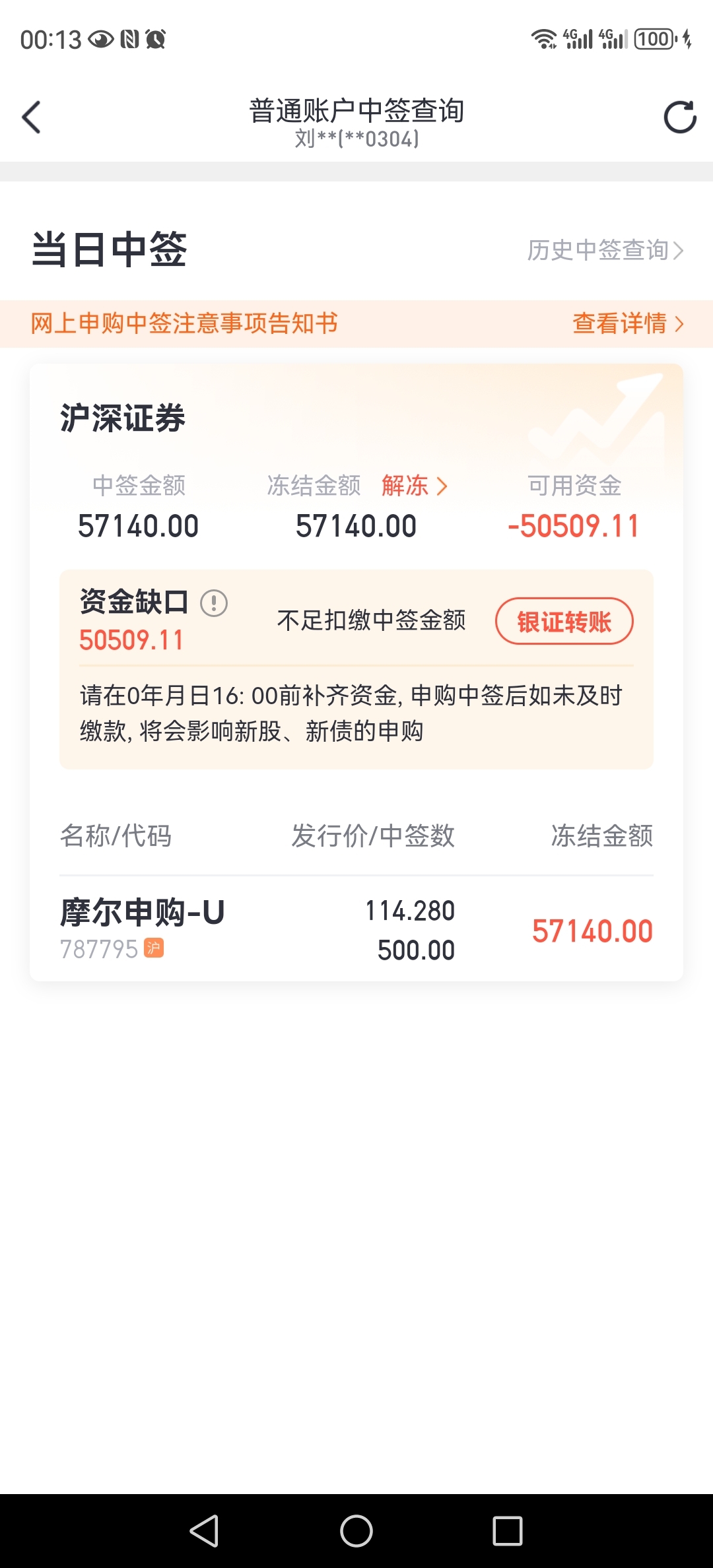Click the 银证转账 transfer button
The image size is (713, 1568).
(564, 621)
